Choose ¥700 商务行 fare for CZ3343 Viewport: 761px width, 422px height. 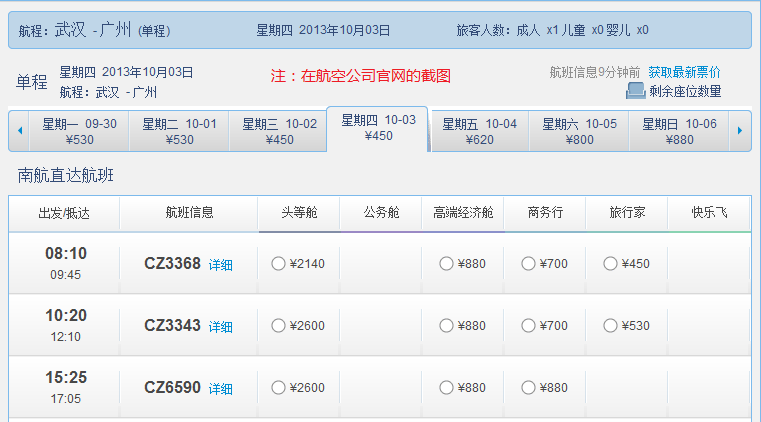[x=527, y=326]
